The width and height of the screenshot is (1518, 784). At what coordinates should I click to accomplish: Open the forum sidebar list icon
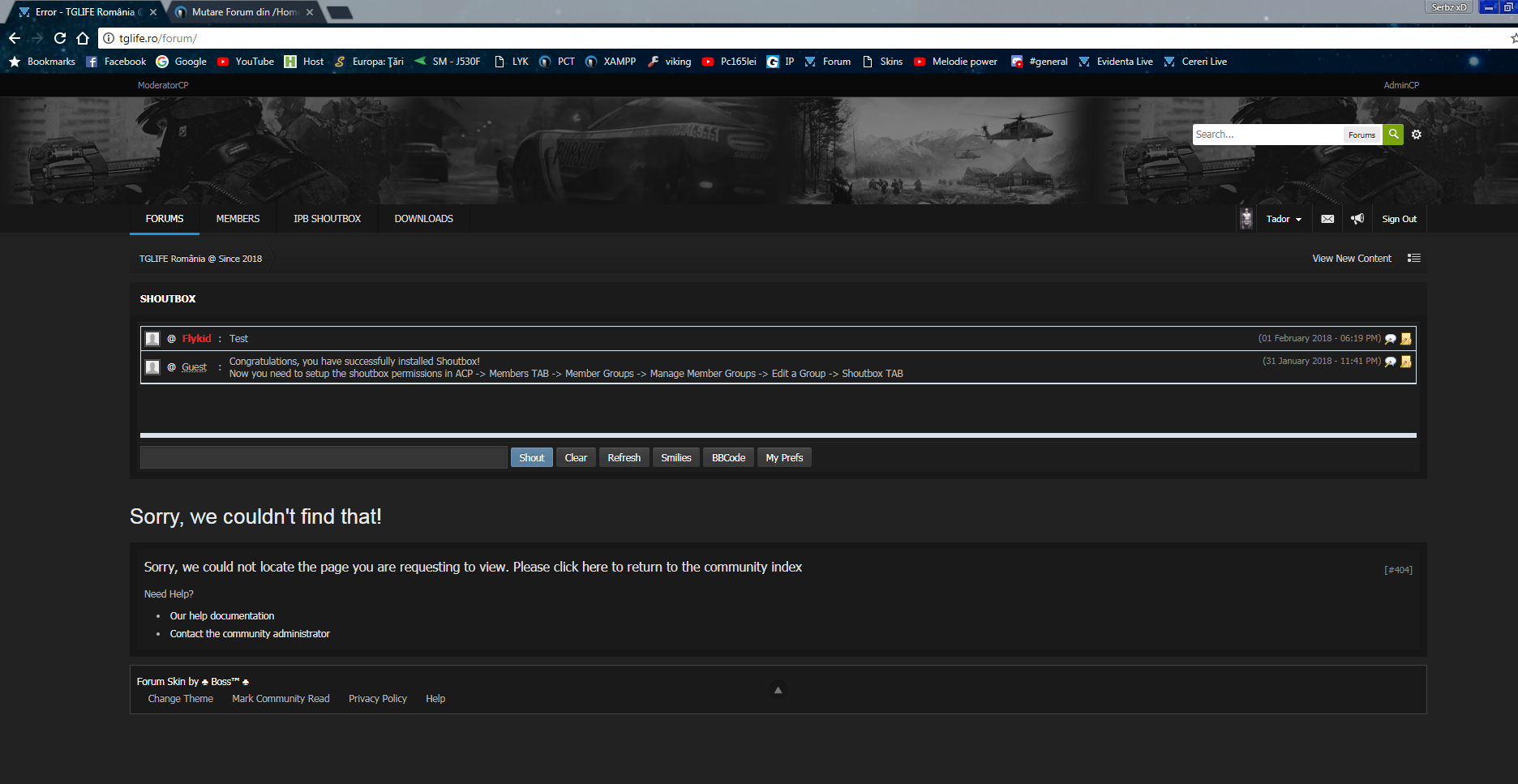pyautogui.click(x=1414, y=258)
